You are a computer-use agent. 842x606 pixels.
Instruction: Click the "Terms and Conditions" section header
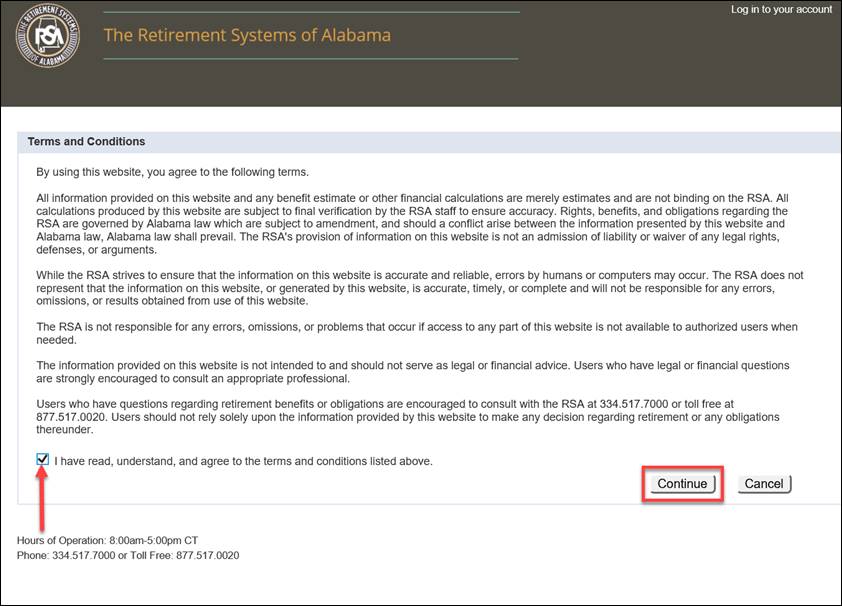click(86, 142)
